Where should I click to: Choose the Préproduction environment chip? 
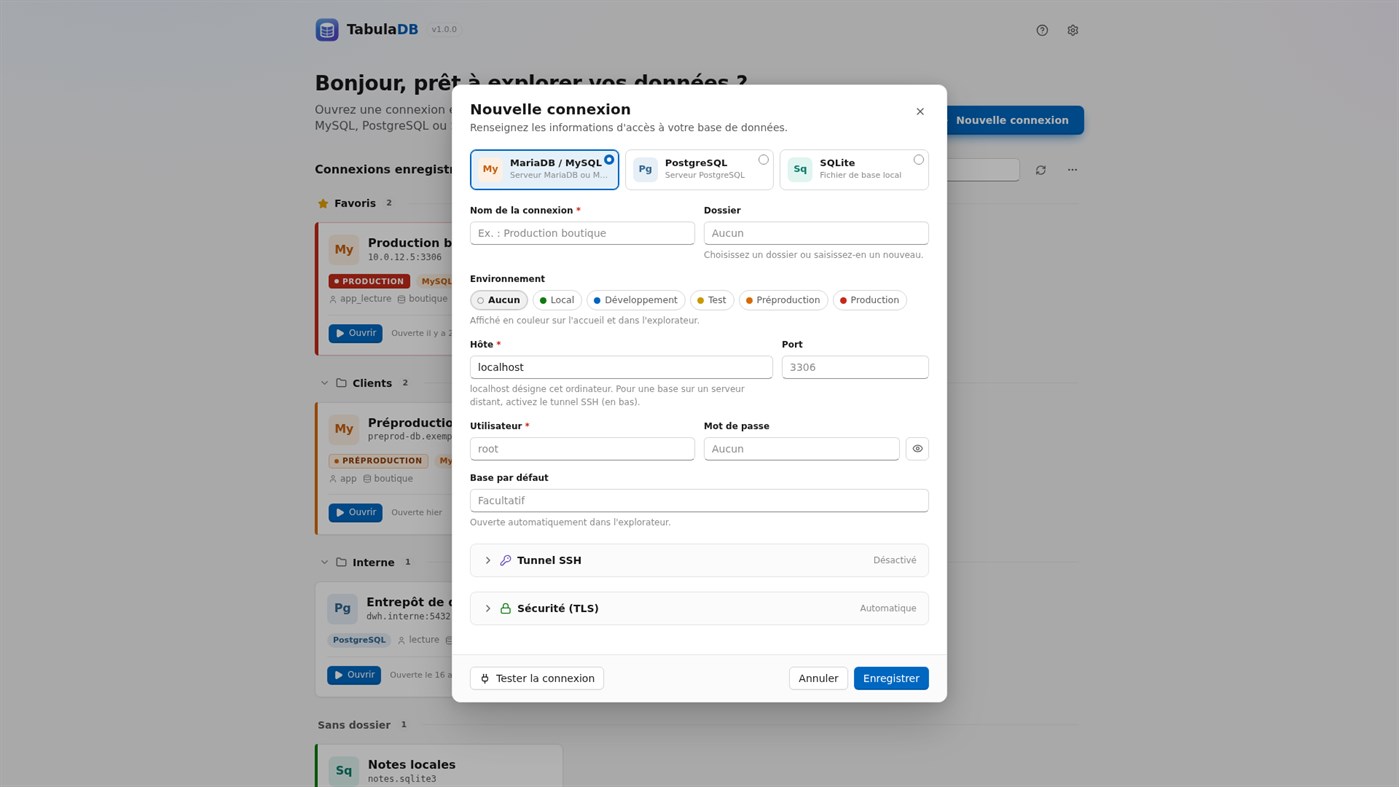tap(784, 300)
